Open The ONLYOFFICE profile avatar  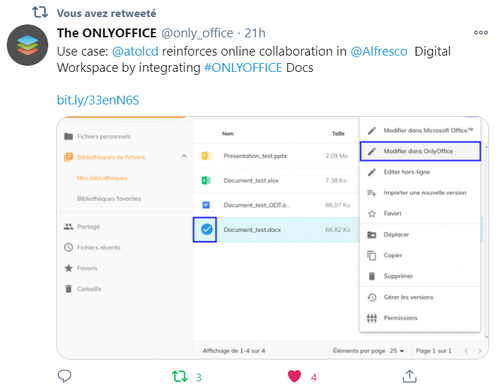28,45
